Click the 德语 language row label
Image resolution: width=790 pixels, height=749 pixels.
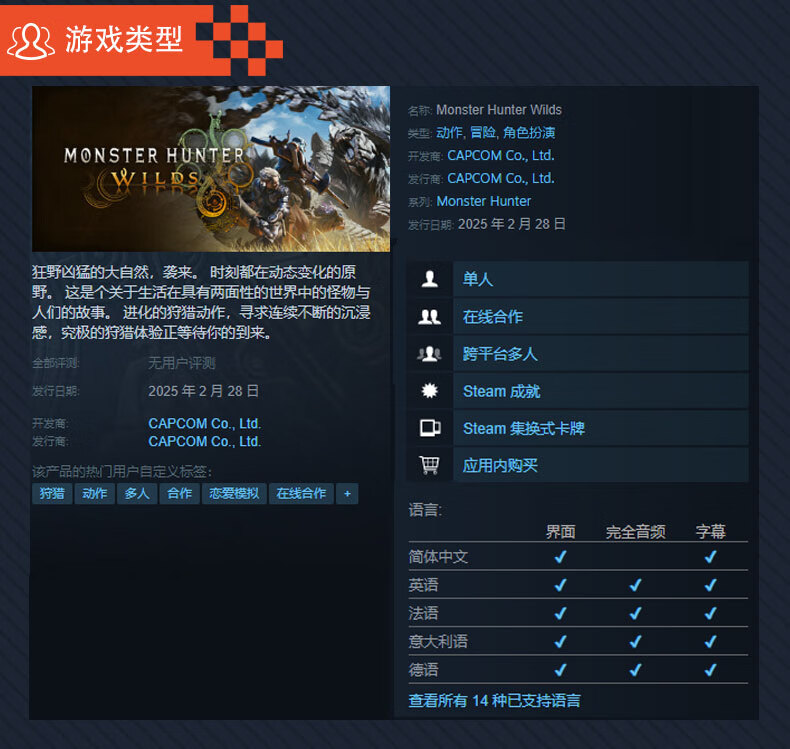pyautogui.click(x=423, y=669)
